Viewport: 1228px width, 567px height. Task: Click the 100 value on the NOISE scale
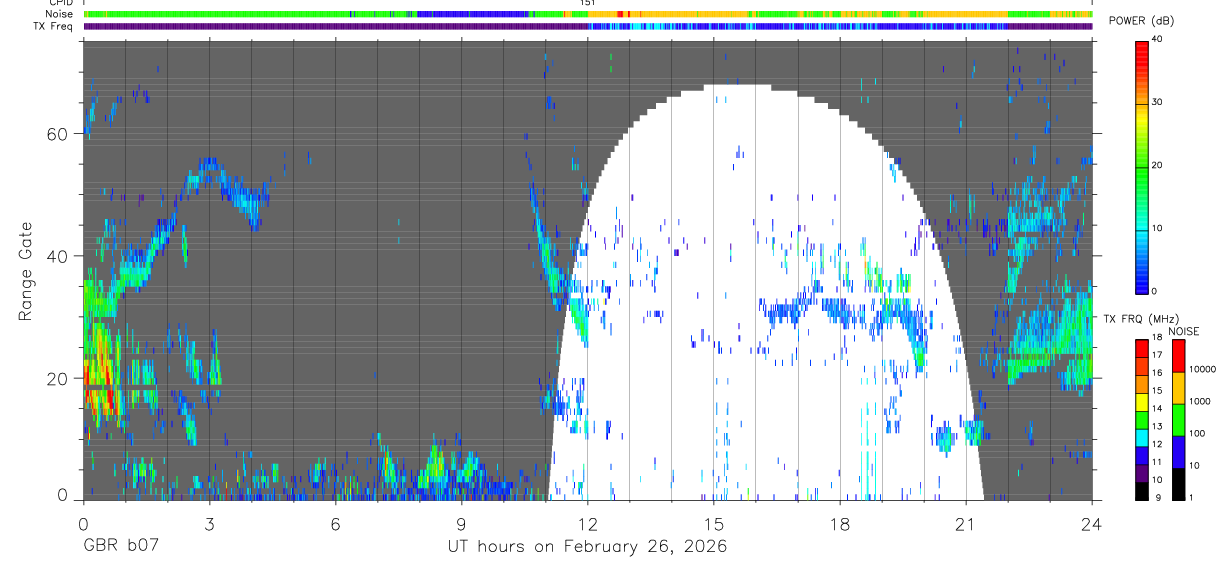[x=1198, y=434]
